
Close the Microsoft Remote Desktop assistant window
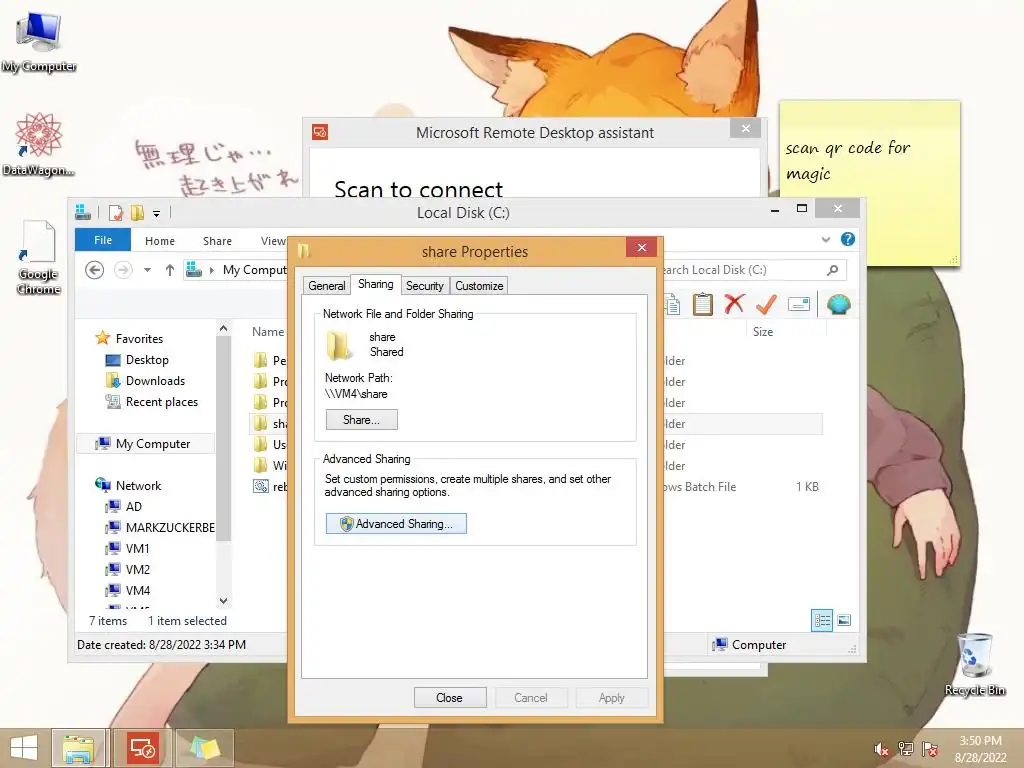(746, 128)
